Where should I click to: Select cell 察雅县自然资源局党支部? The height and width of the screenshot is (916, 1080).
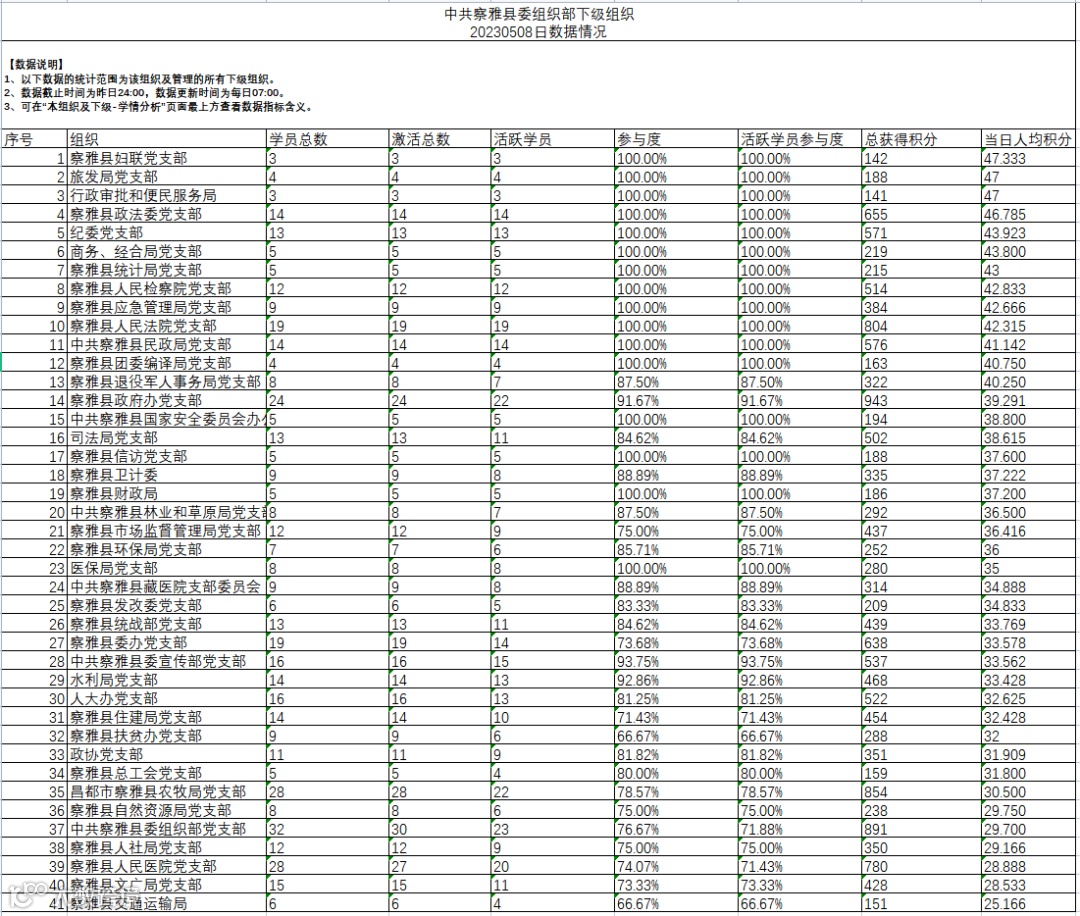pos(167,811)
